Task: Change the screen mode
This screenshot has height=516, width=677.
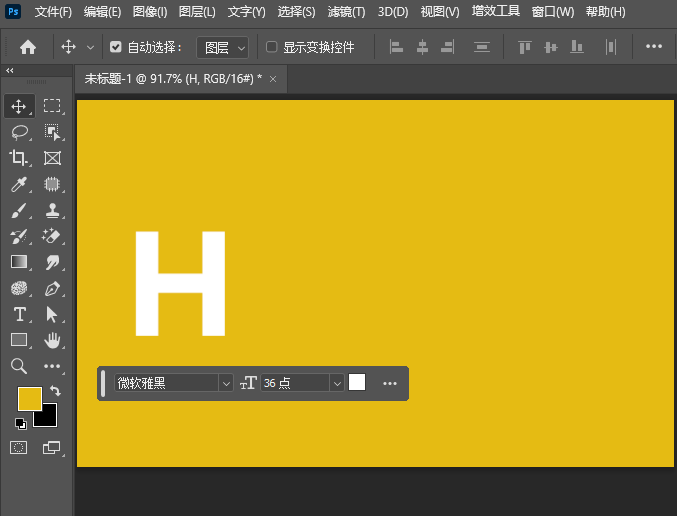Action: pos(52,448)
